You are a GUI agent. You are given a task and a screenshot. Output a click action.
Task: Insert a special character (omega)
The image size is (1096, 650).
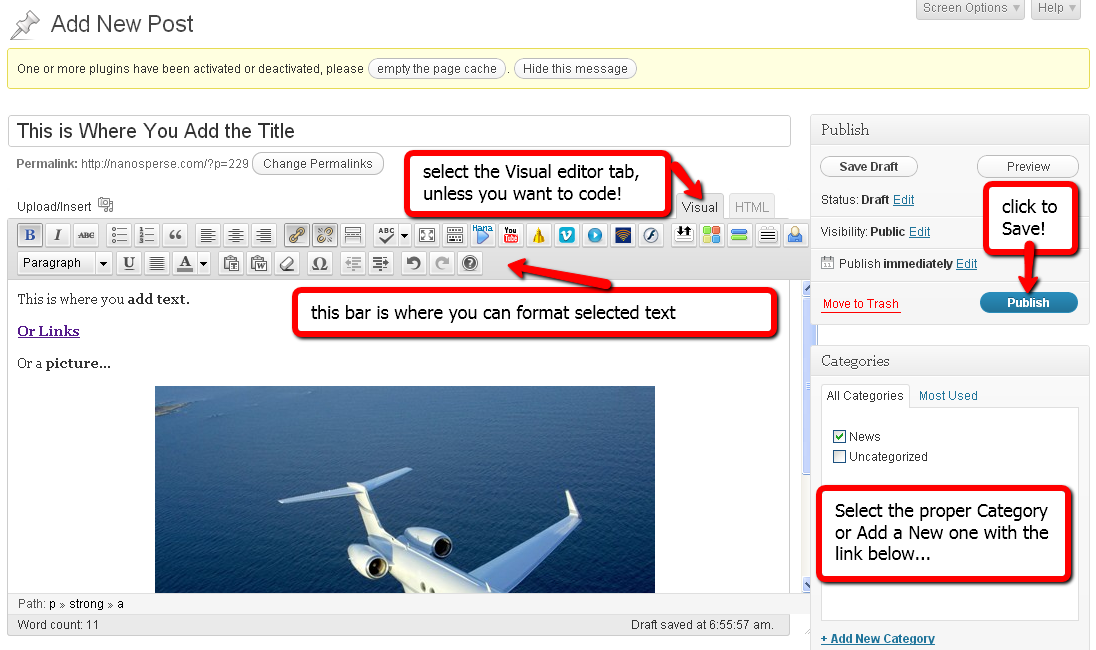319,263
